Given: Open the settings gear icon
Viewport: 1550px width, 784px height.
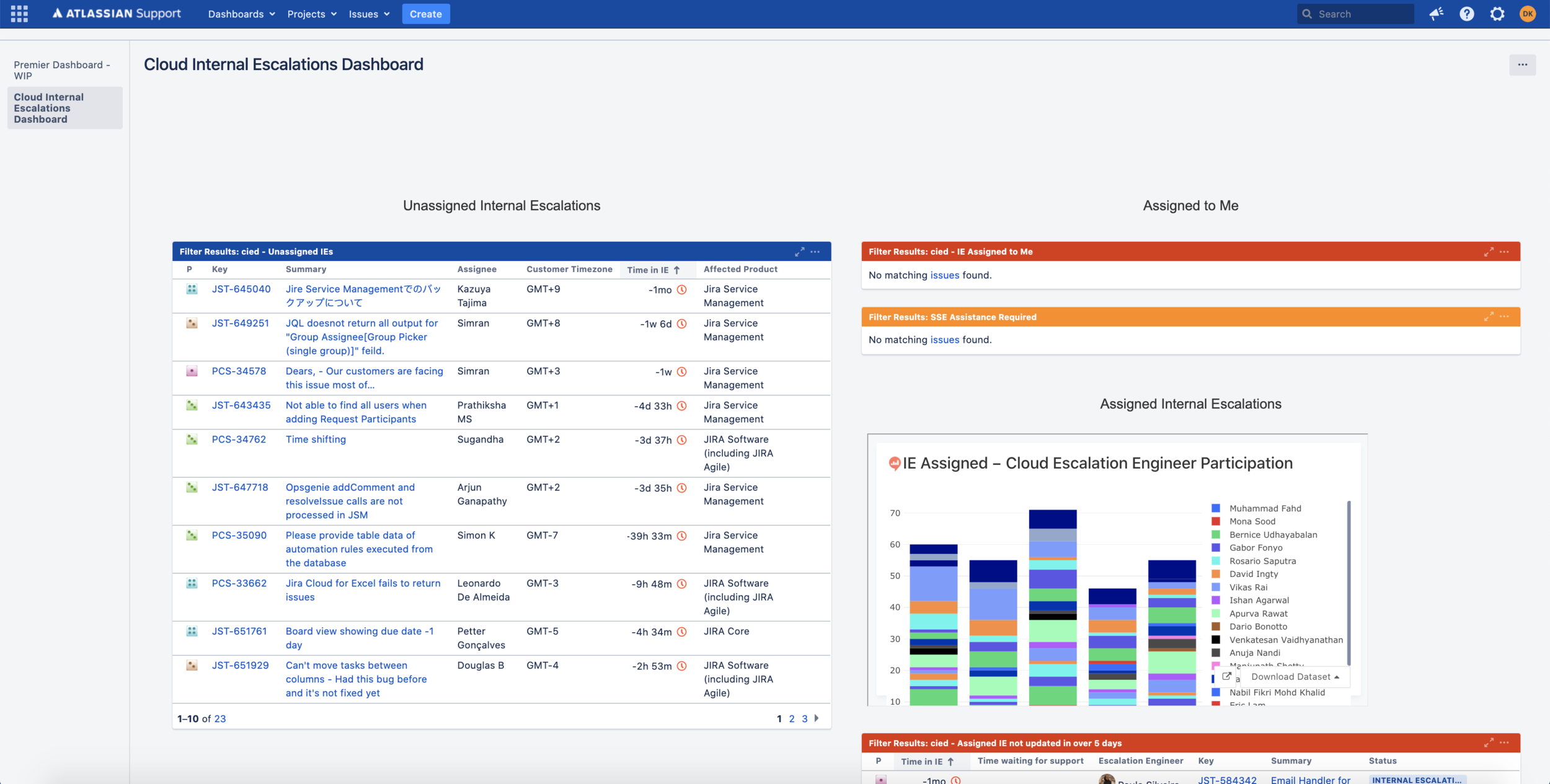Looking at the screenshot, I should [x=1497, y=14].
